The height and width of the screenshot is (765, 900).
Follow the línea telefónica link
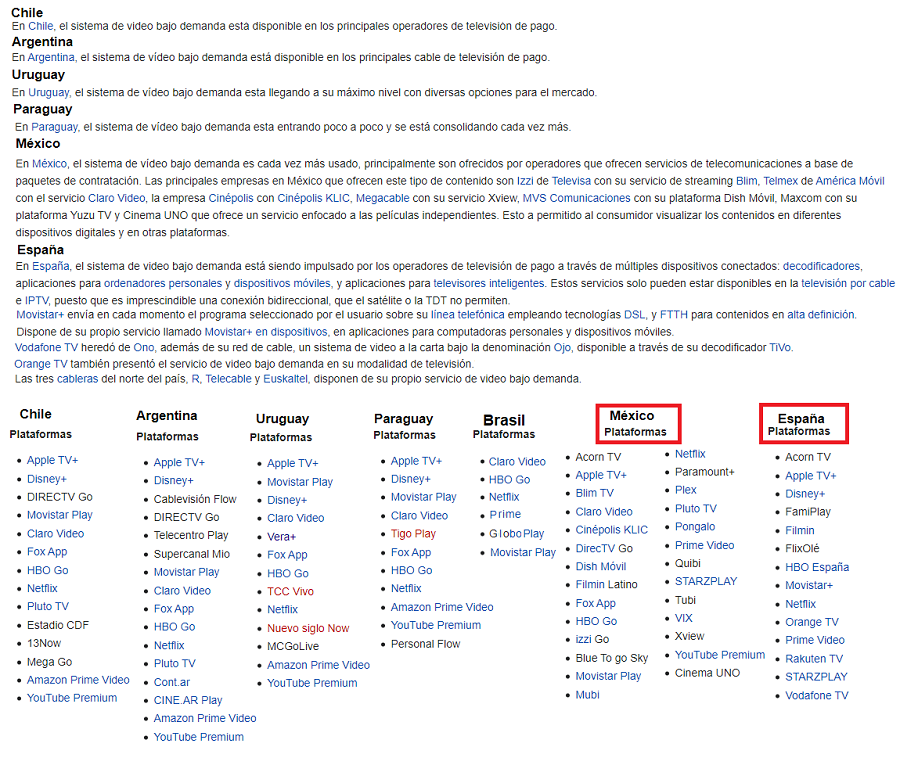(468, 314)
